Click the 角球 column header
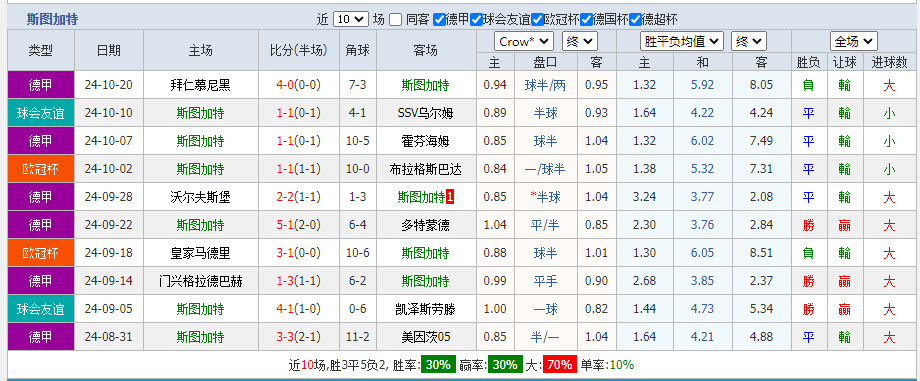 point(357,50)
